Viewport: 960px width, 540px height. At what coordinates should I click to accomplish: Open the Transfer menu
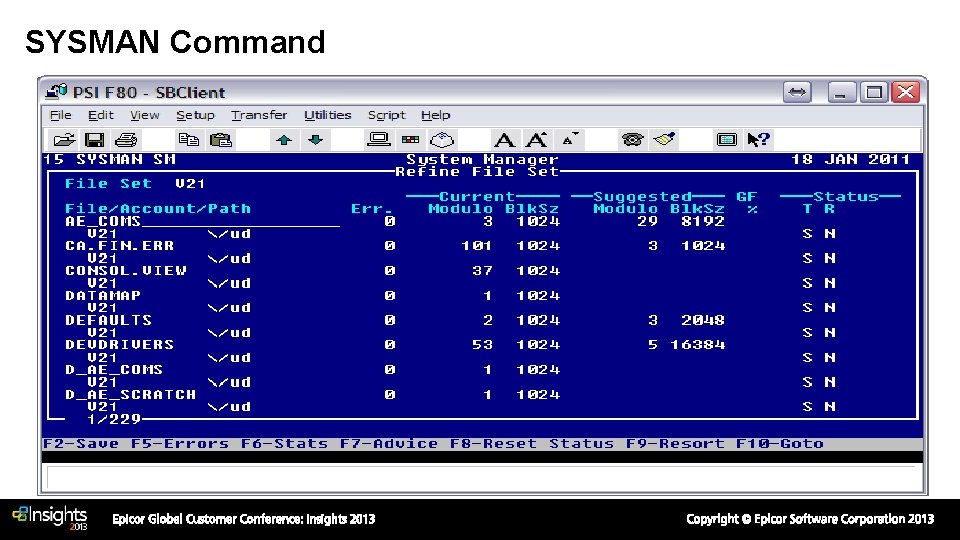(259, 115)
